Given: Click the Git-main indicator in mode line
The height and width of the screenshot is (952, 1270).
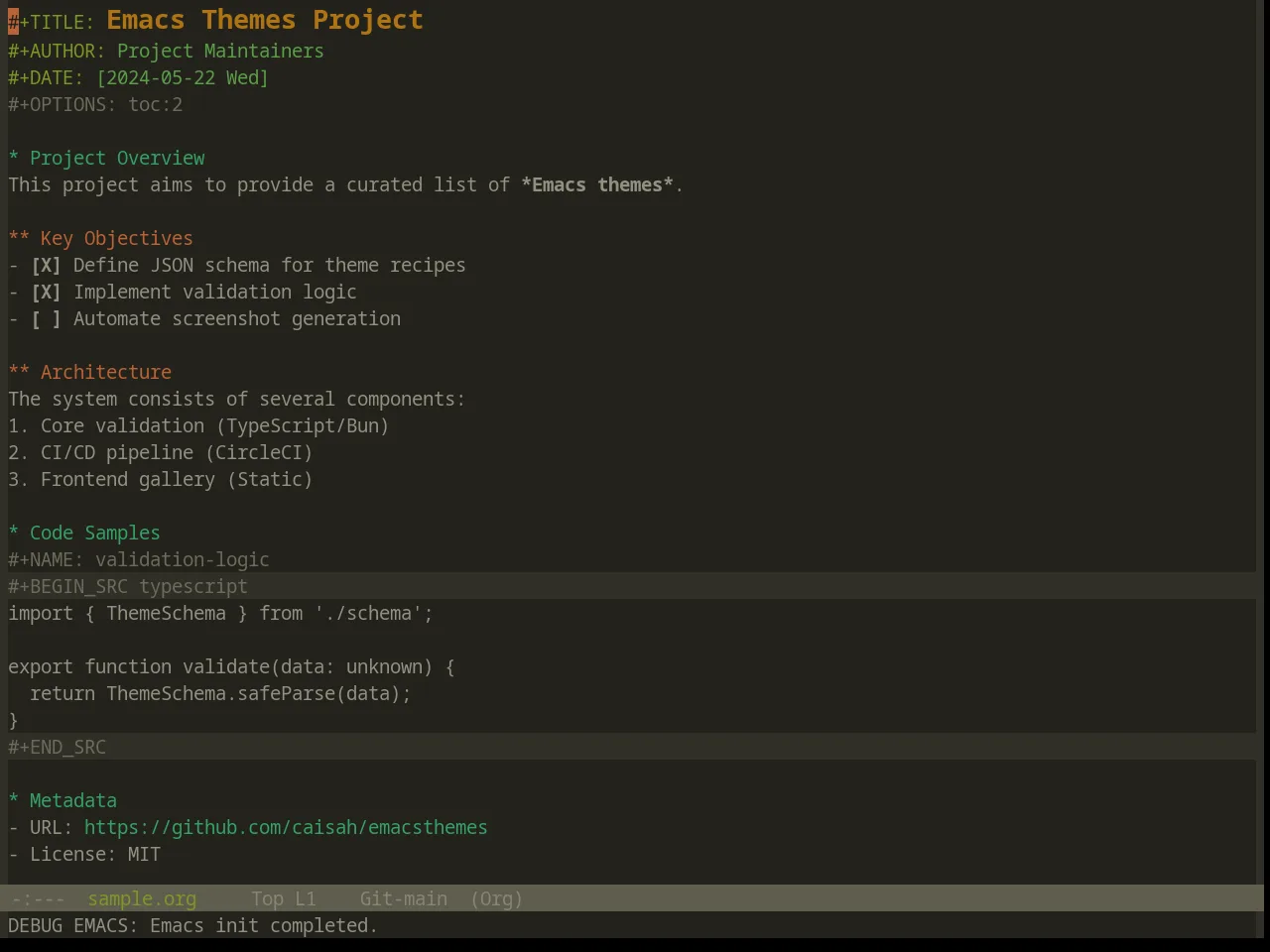Looking at the screenshot, I should [403, 899].
